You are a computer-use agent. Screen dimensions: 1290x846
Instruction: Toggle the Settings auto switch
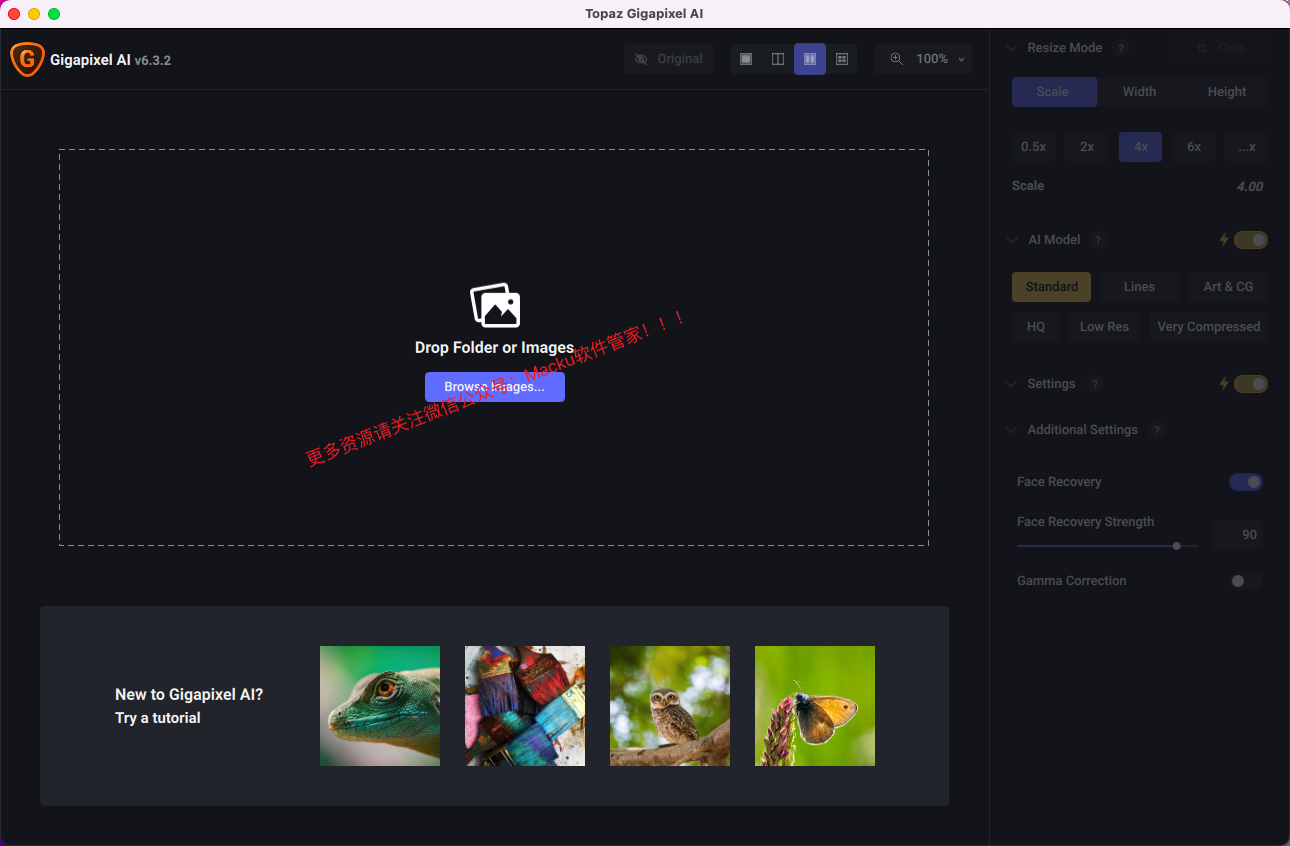(1251, 384)
